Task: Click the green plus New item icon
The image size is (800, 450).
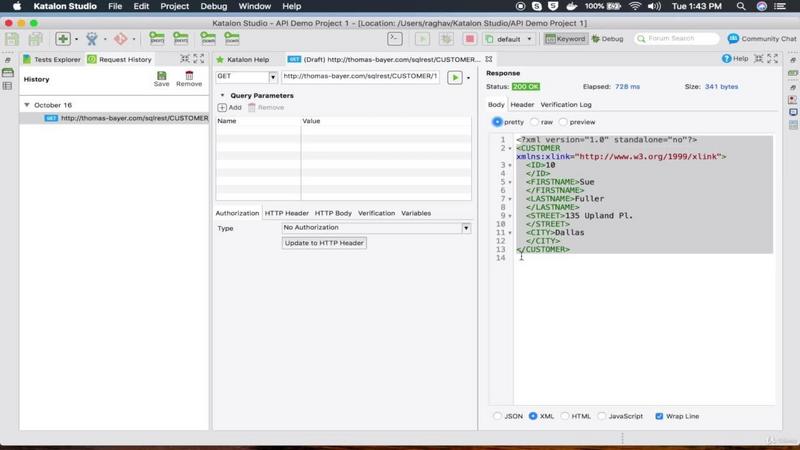Action: click(x=63, y=39)
